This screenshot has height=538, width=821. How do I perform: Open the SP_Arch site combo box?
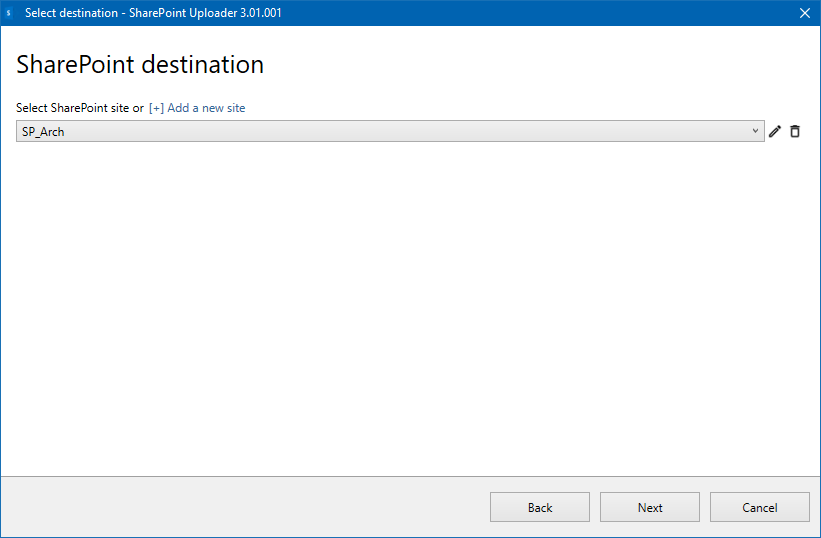click(x=390, y=131)
